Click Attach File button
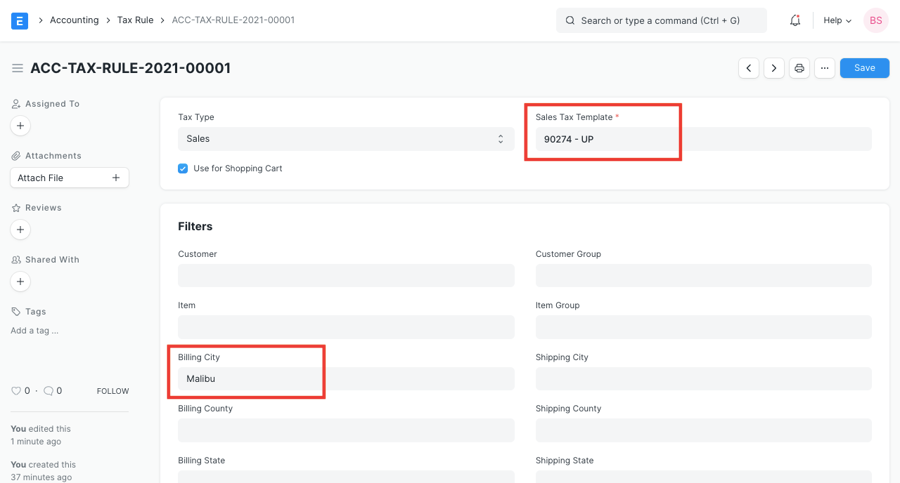The width and height of the screenshot is (900, 483). click(x=69, y=178)
